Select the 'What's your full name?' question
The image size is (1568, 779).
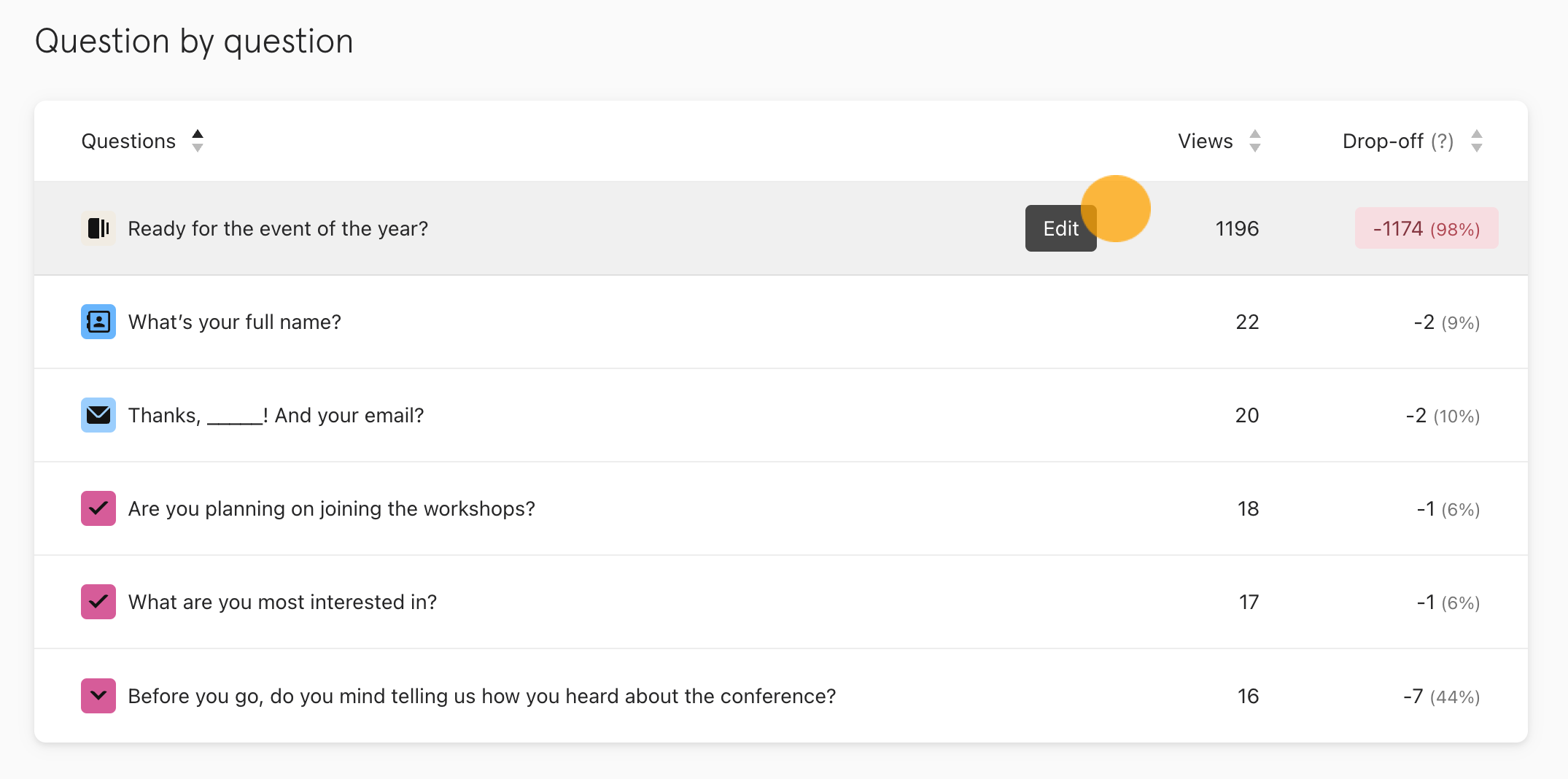point(234,322)
